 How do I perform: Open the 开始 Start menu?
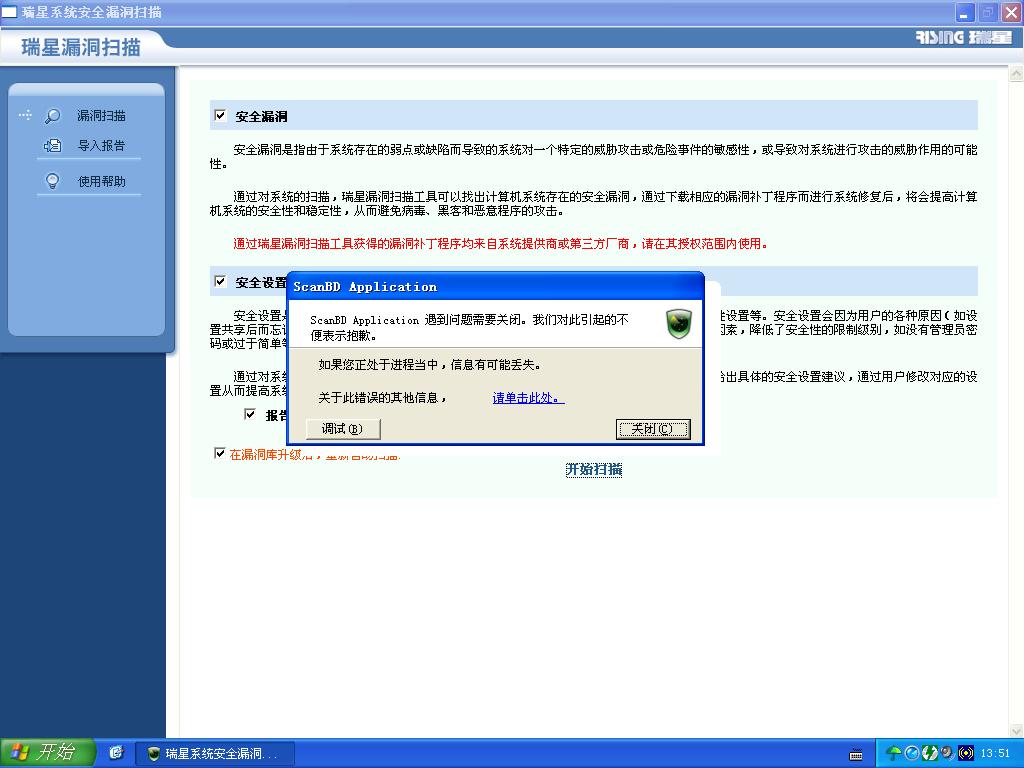click(48, 753)
